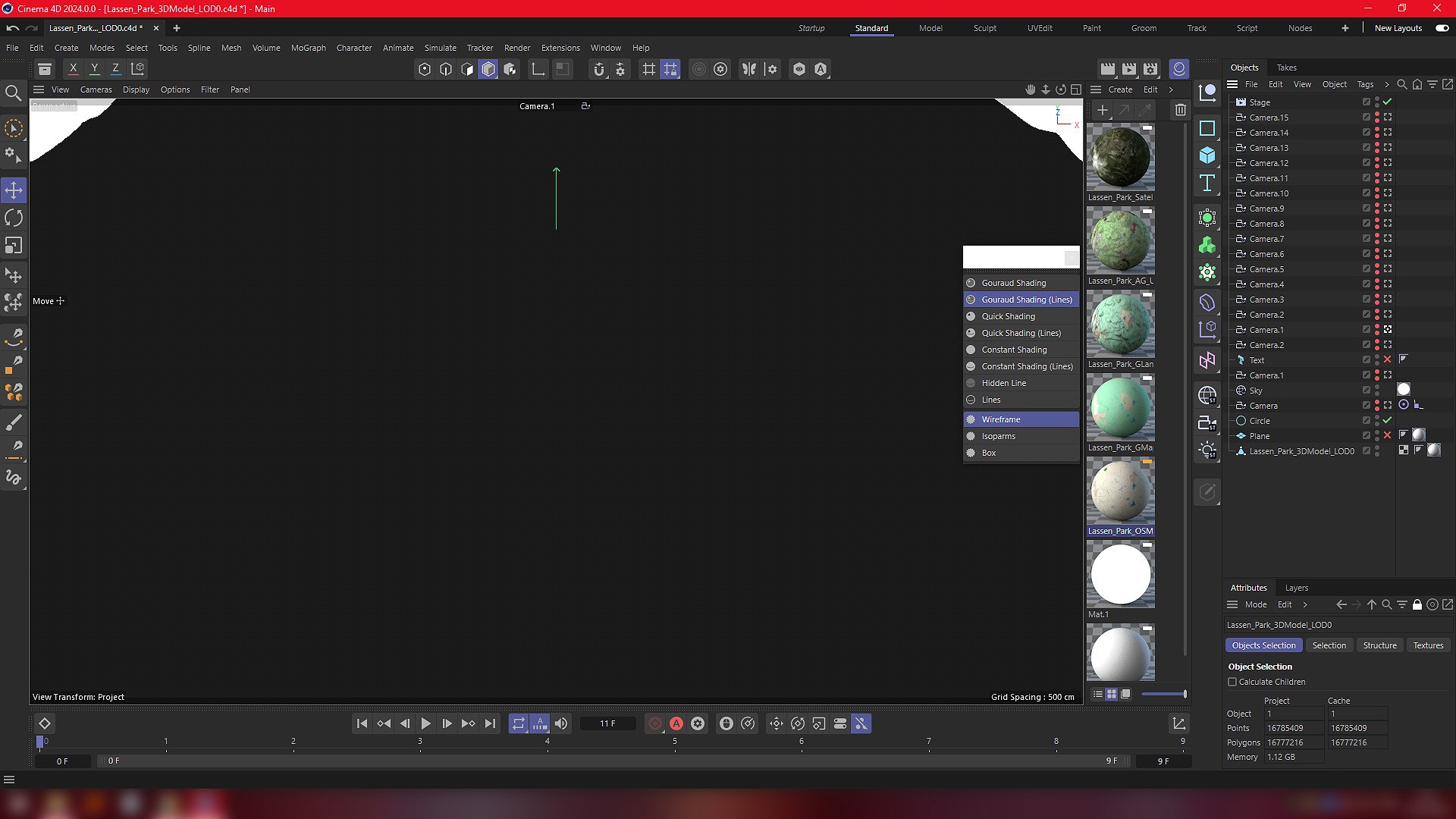This screenshot has width=1456, height=819.
Task: Click the record active objects button
Action: [x=655, y=723]
